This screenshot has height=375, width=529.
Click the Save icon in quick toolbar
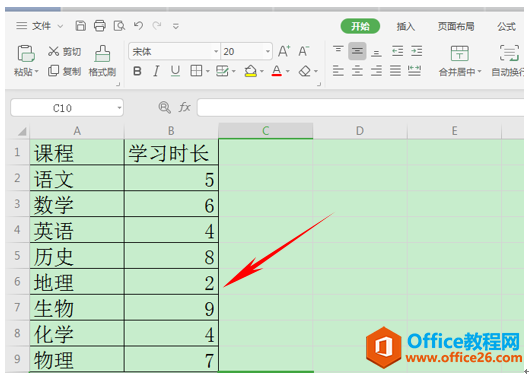(80, 26)
